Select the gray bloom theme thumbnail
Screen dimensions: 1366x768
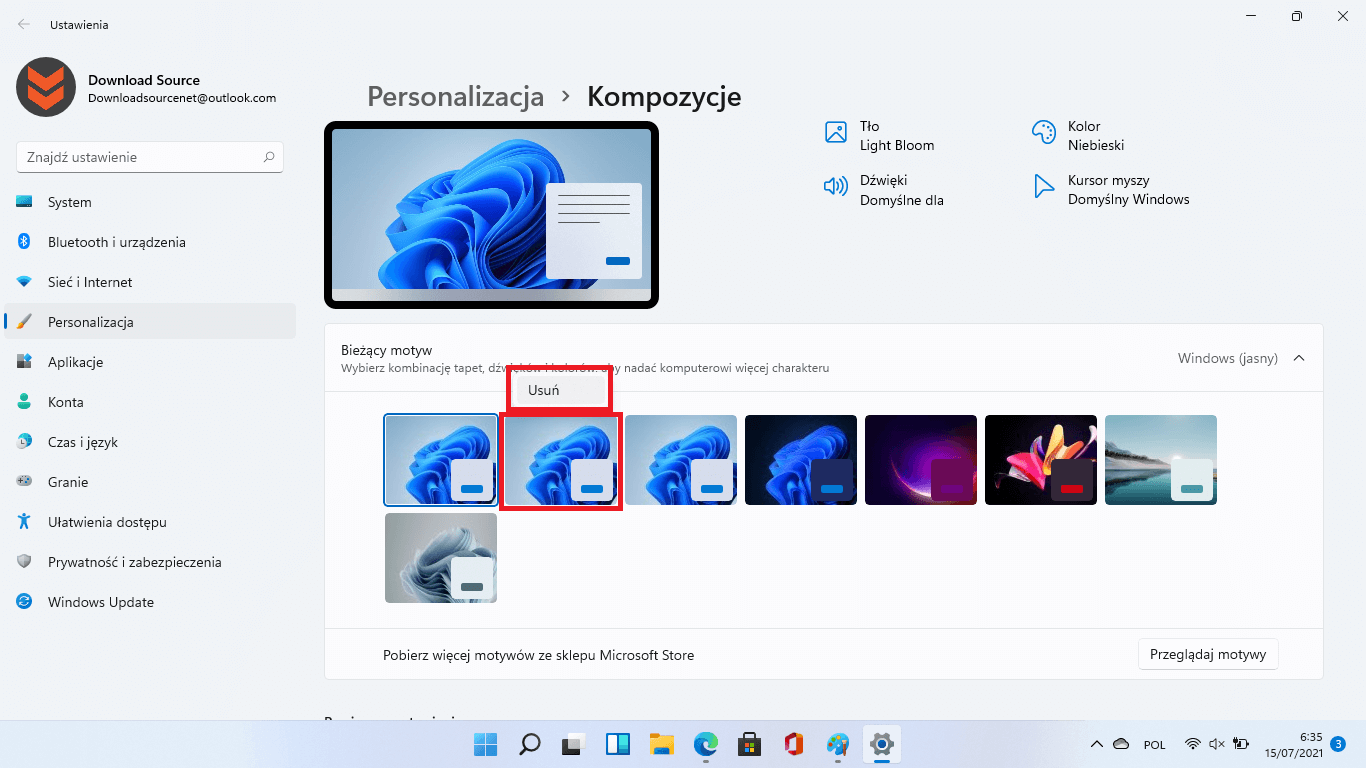tap(441, 558)
